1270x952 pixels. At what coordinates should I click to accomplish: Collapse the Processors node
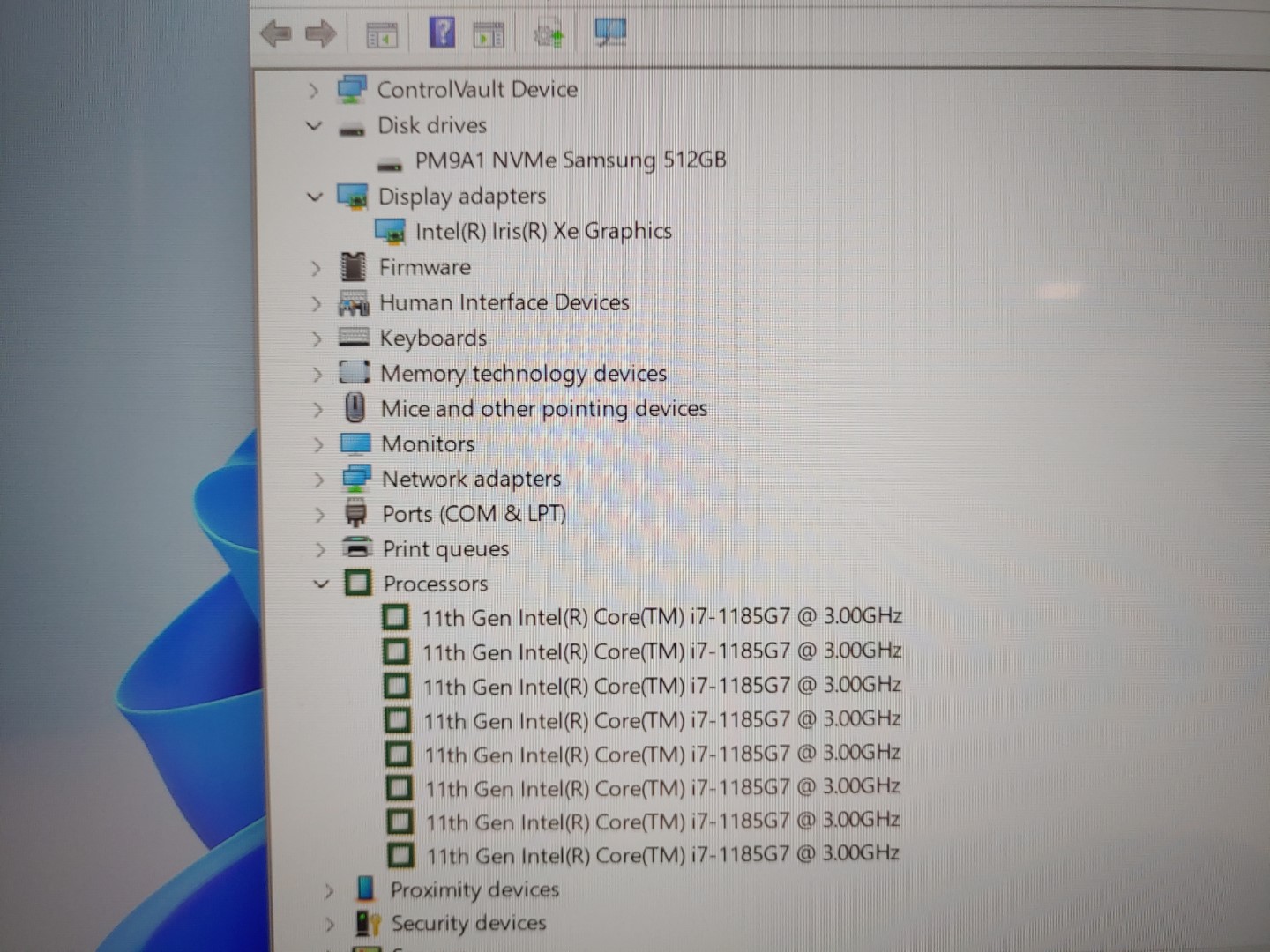pos(320,584)
